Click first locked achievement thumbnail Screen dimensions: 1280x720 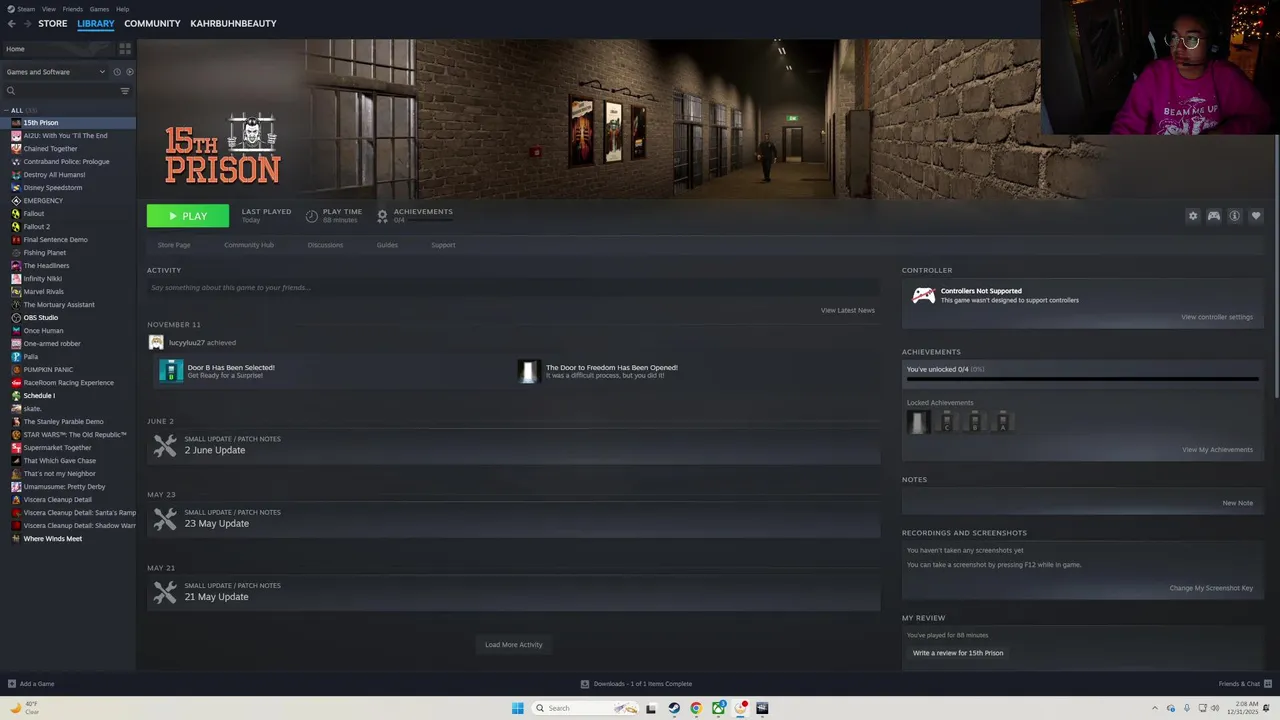coord(918,422)
